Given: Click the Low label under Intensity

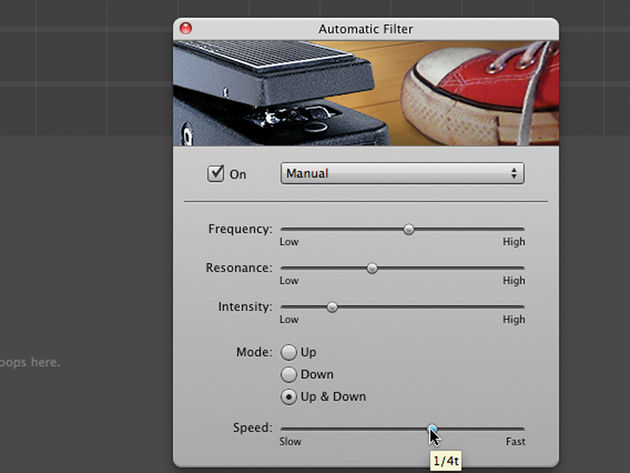Looking at the screenshot, I should coord(289,319).
